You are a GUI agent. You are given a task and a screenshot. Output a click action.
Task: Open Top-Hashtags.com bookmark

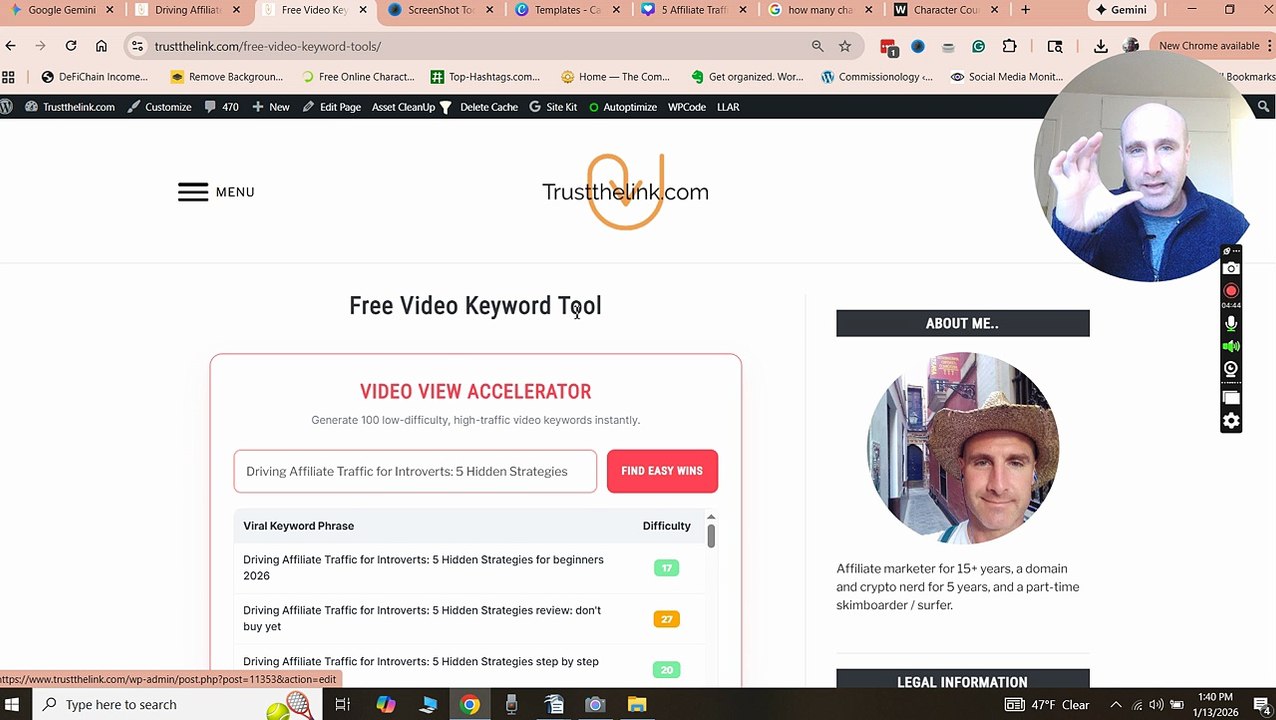485,77
